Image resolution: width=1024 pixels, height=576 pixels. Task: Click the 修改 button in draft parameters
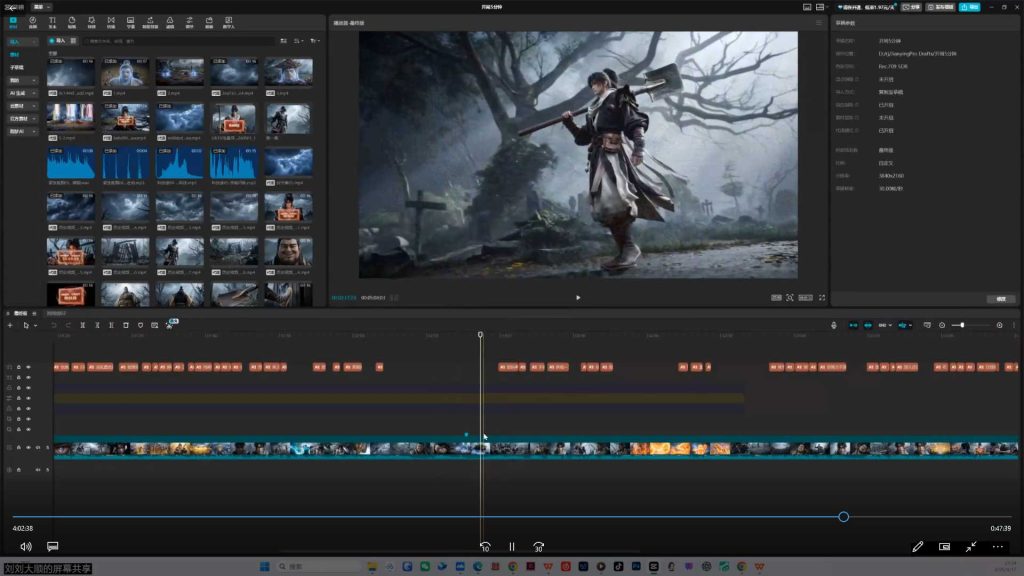tap(1000, 299)
